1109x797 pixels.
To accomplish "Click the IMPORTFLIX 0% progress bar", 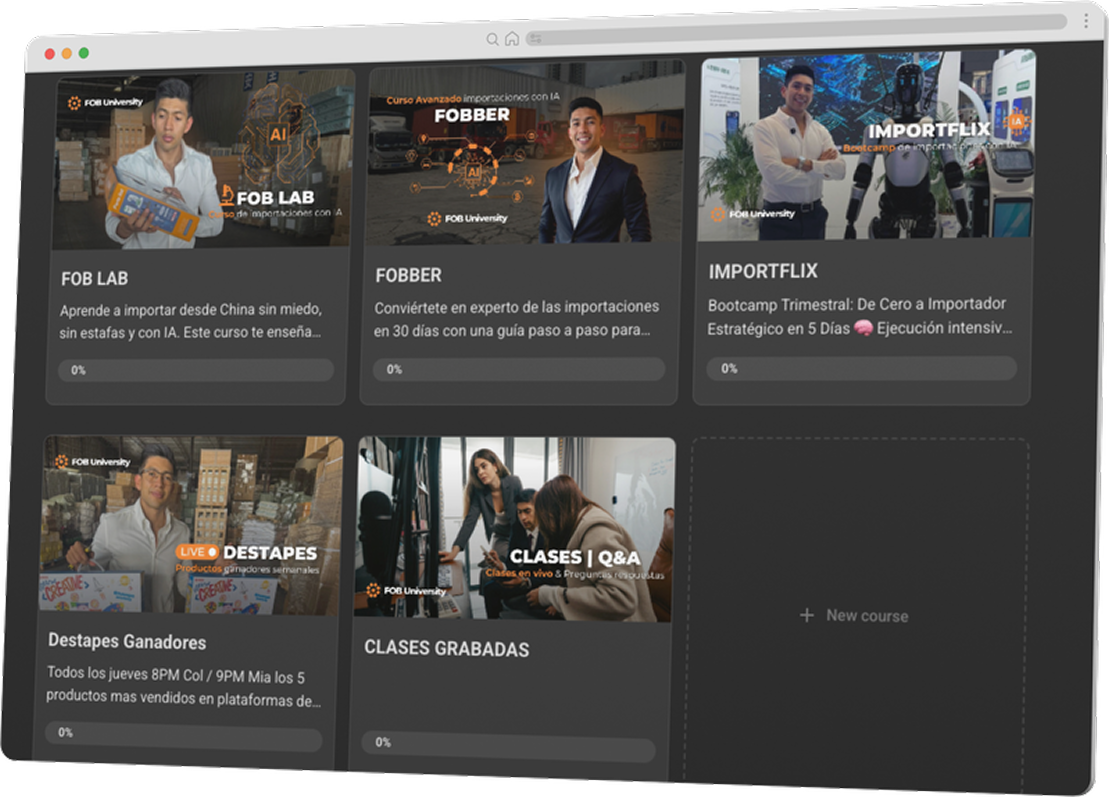I will 861,368.
